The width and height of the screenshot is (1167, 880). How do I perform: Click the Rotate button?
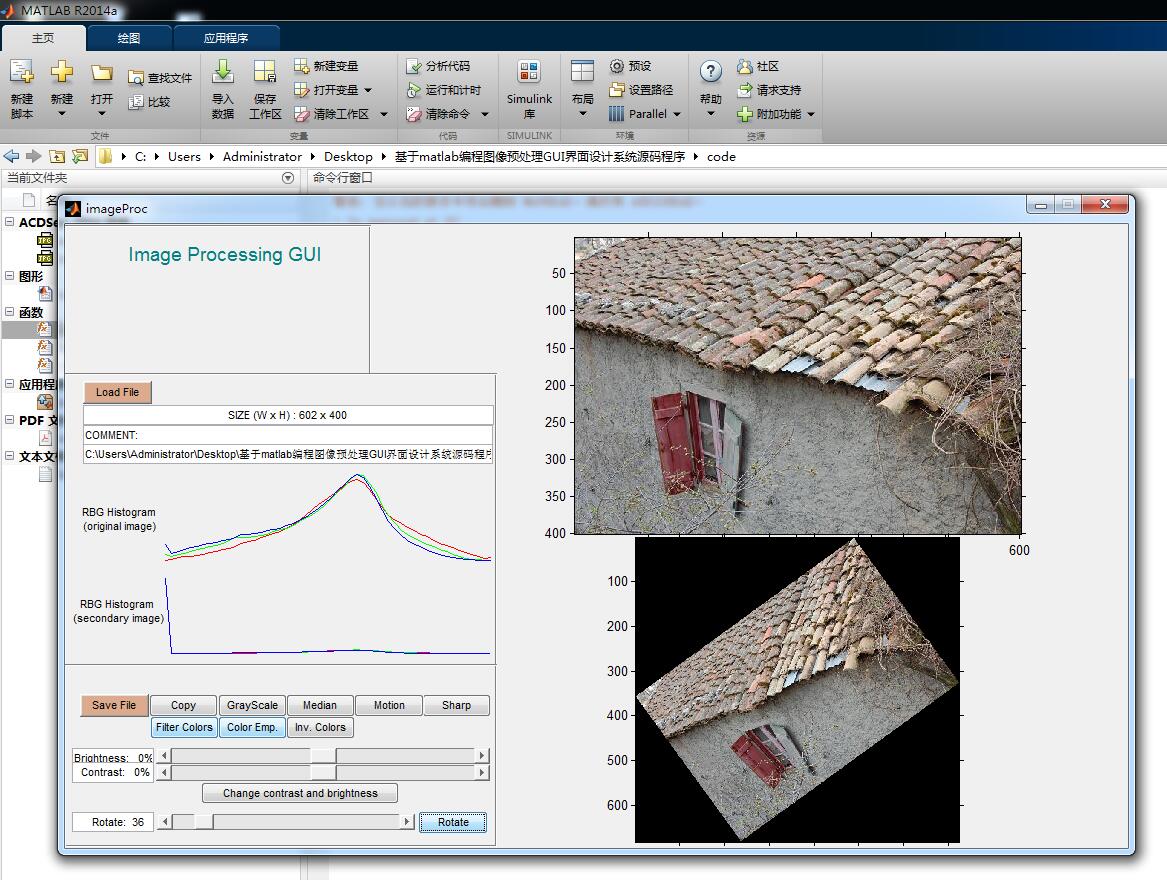tap(453, 822)
